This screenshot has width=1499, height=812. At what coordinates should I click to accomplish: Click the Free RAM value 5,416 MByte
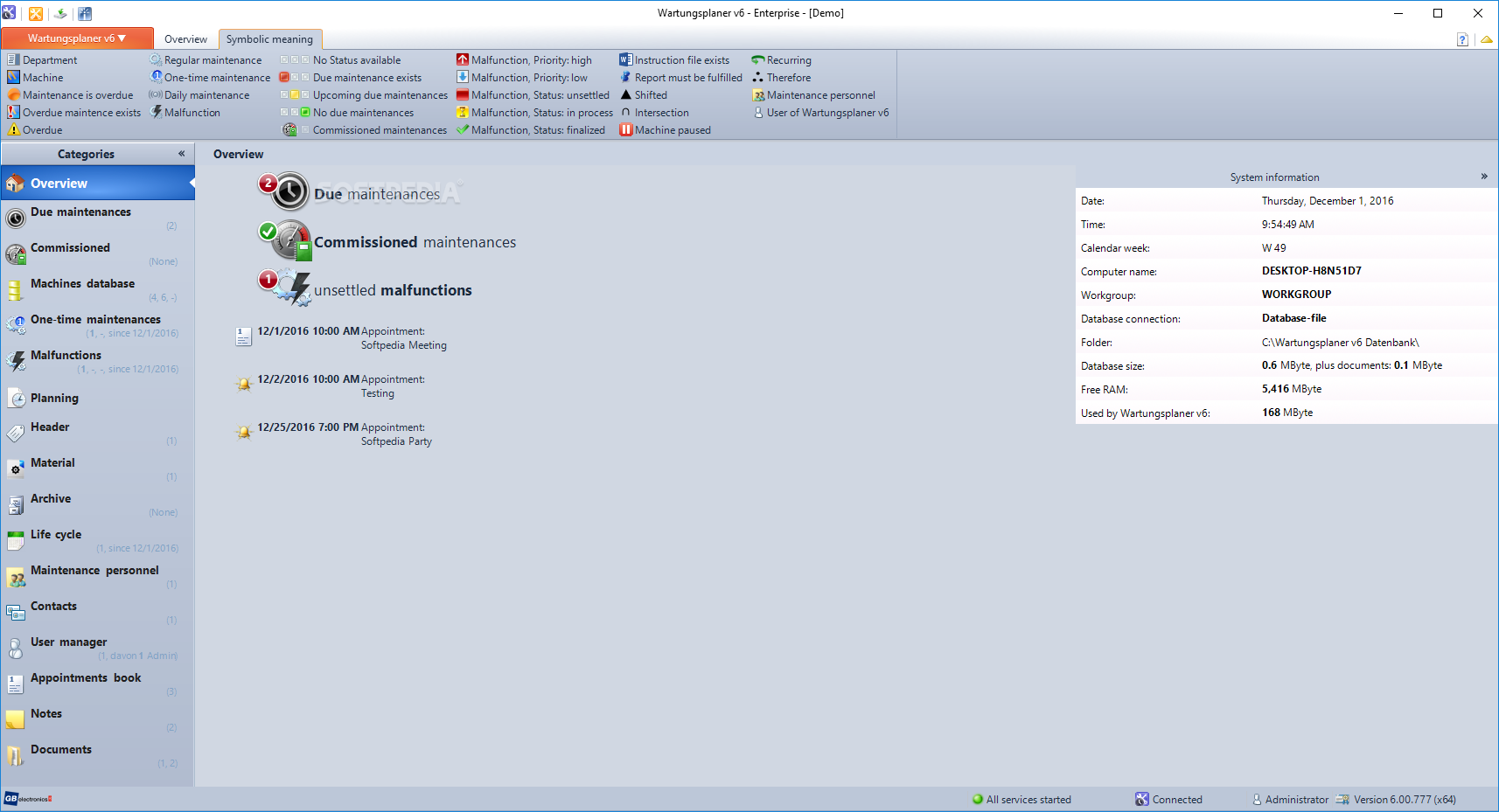coord(1292,389)
